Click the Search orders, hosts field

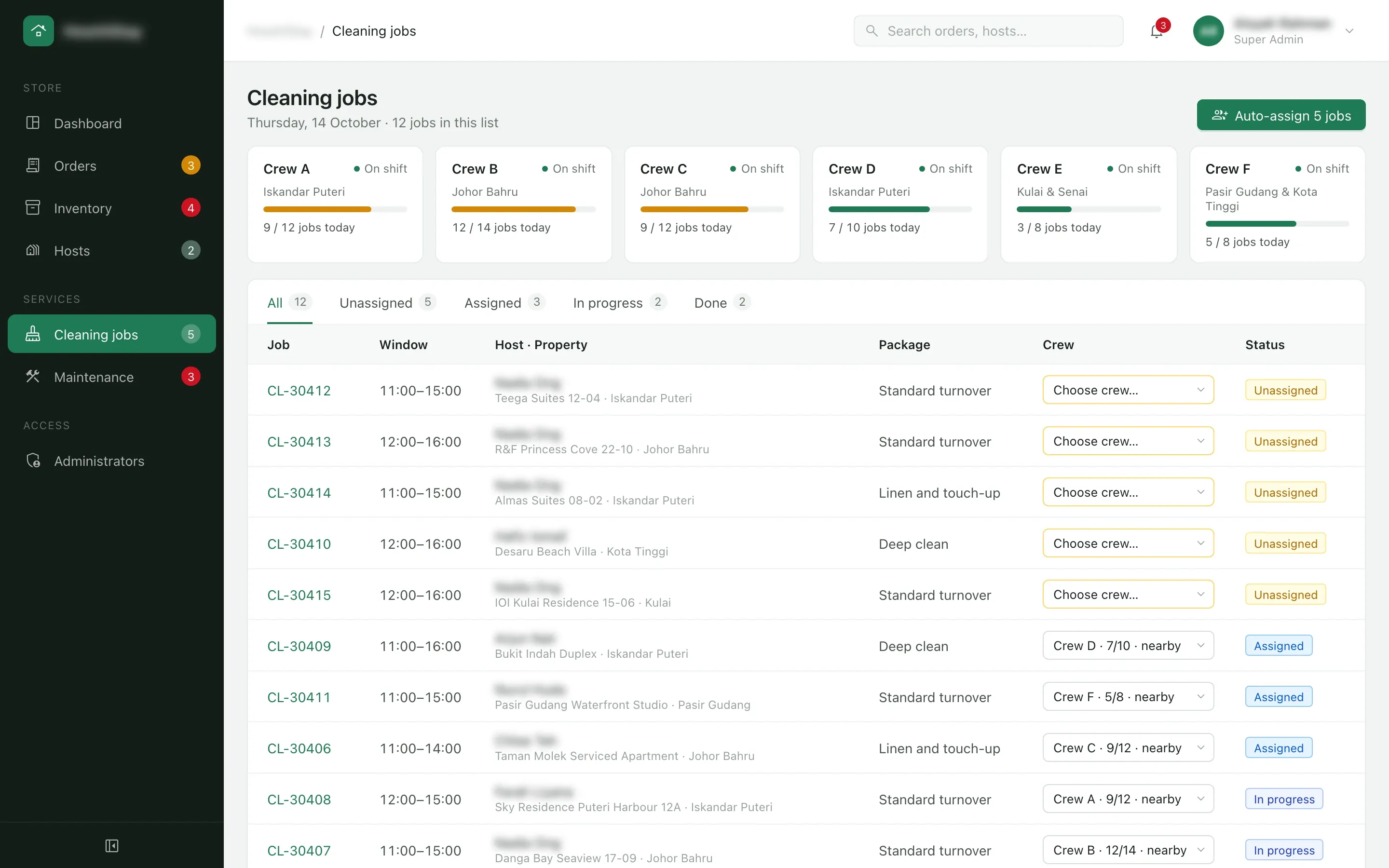point(988,31)
